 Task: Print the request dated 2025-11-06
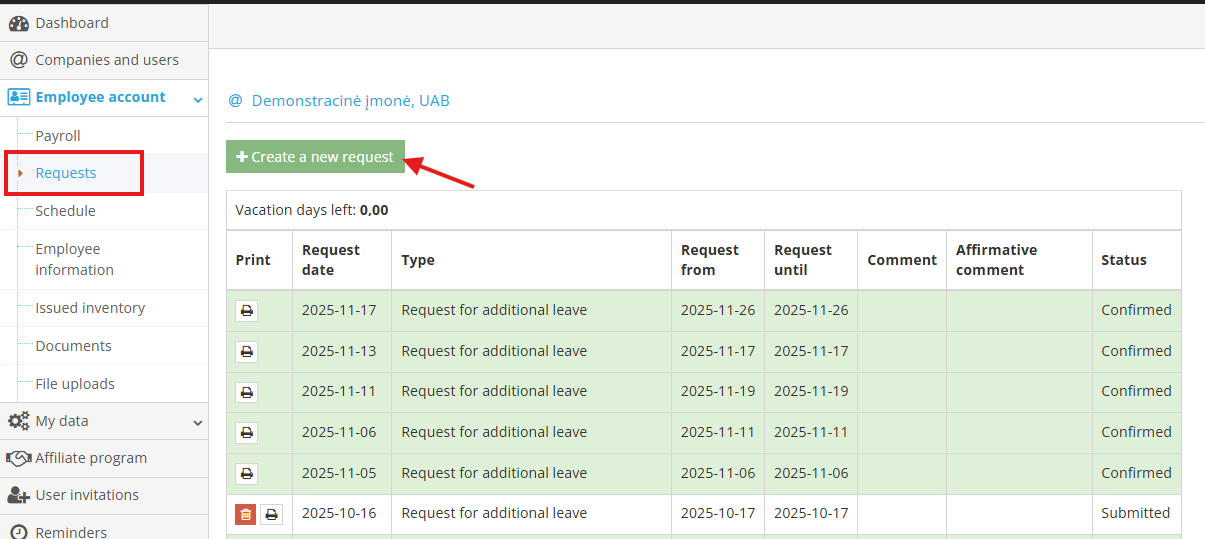pyautogui.click(x=247, y=433)
